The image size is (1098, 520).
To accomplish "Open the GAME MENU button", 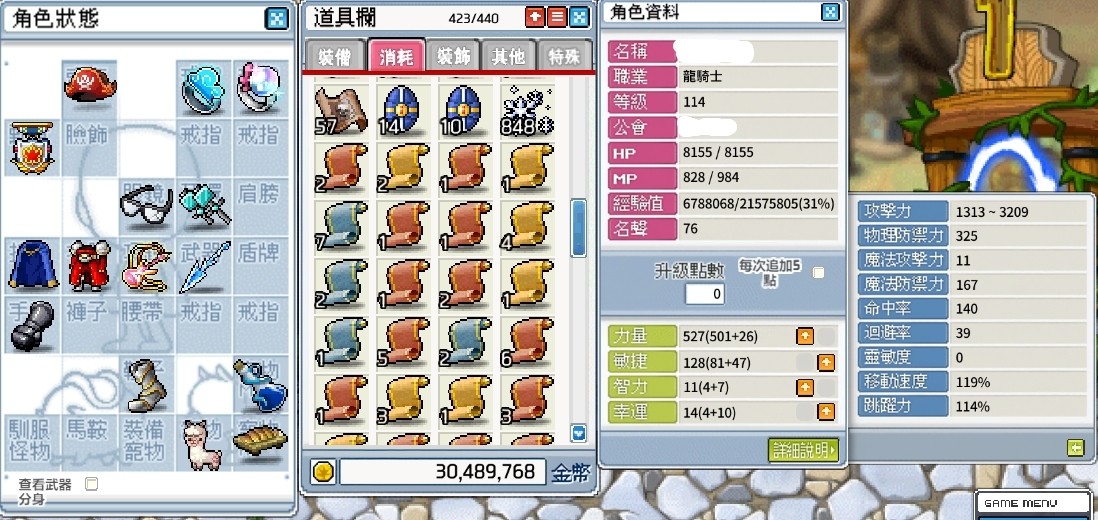I will tap(1034, 503).
